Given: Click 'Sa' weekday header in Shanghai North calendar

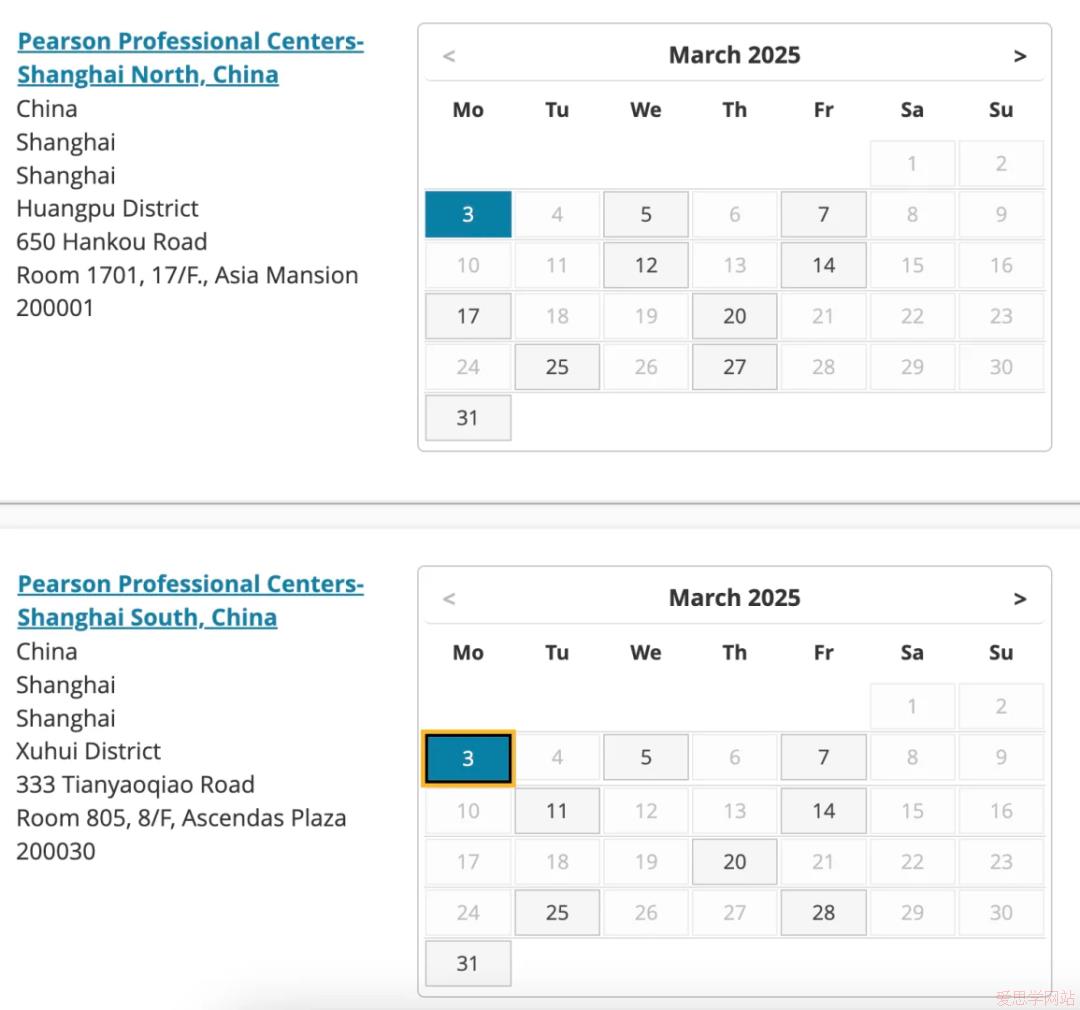Looking at the screenshot, I should click(x=913, y=110).
